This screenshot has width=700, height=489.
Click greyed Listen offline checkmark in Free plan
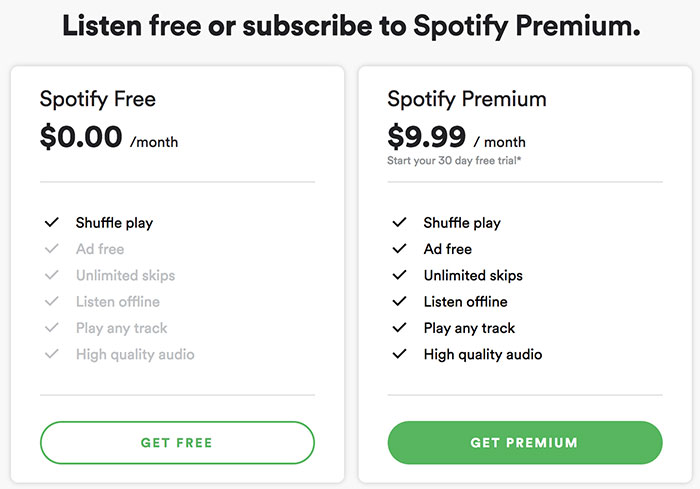click(52, 302)
